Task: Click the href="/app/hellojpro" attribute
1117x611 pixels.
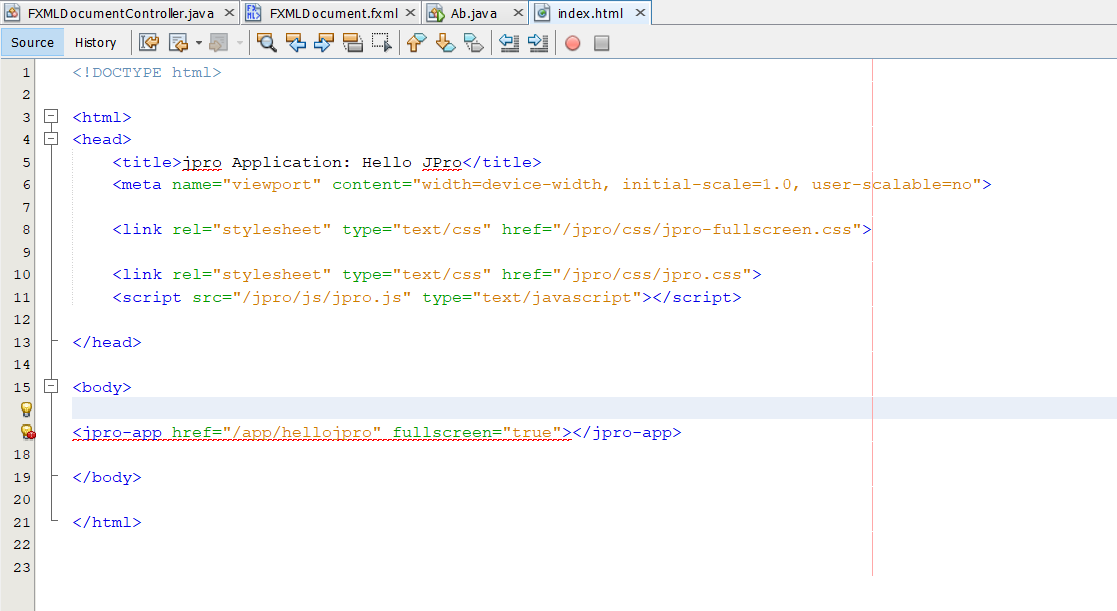Action: 276,432
